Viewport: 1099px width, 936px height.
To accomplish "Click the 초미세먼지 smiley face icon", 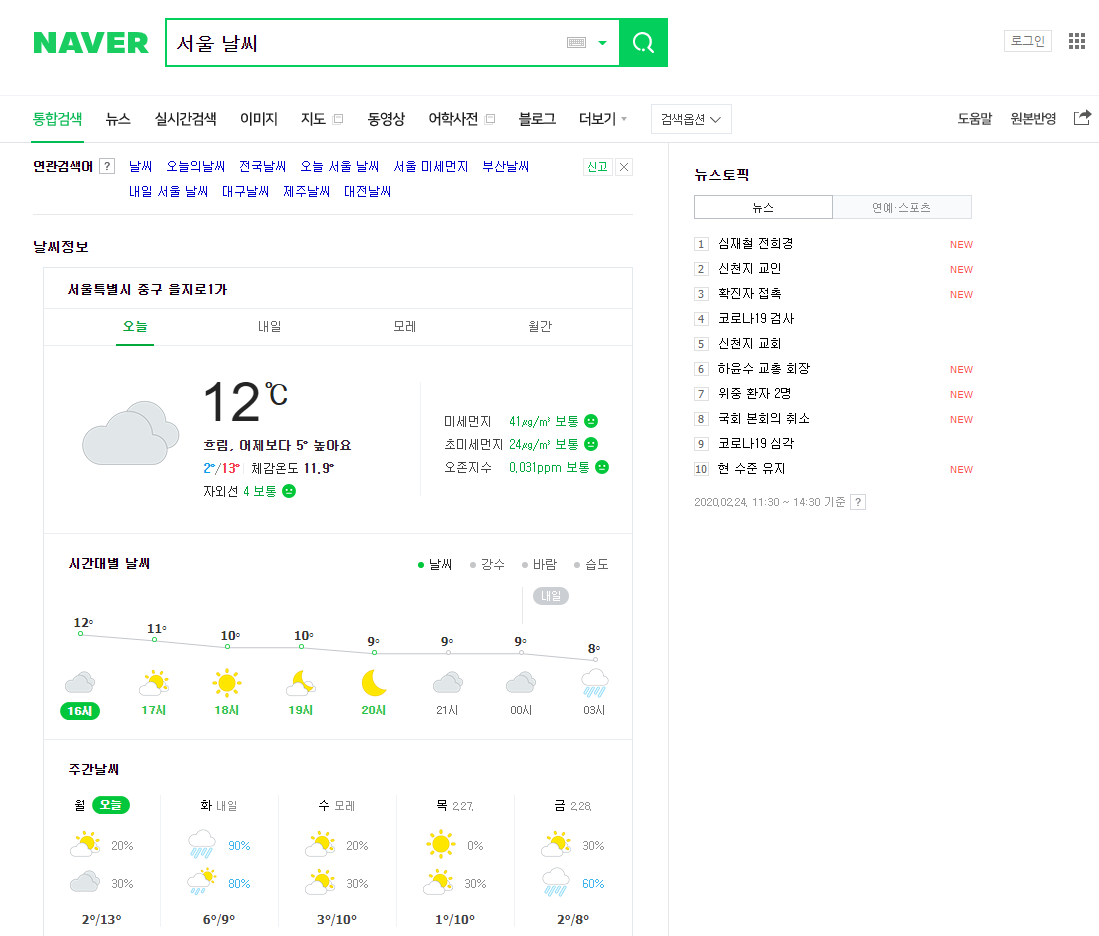I will (x=591, y=445).
